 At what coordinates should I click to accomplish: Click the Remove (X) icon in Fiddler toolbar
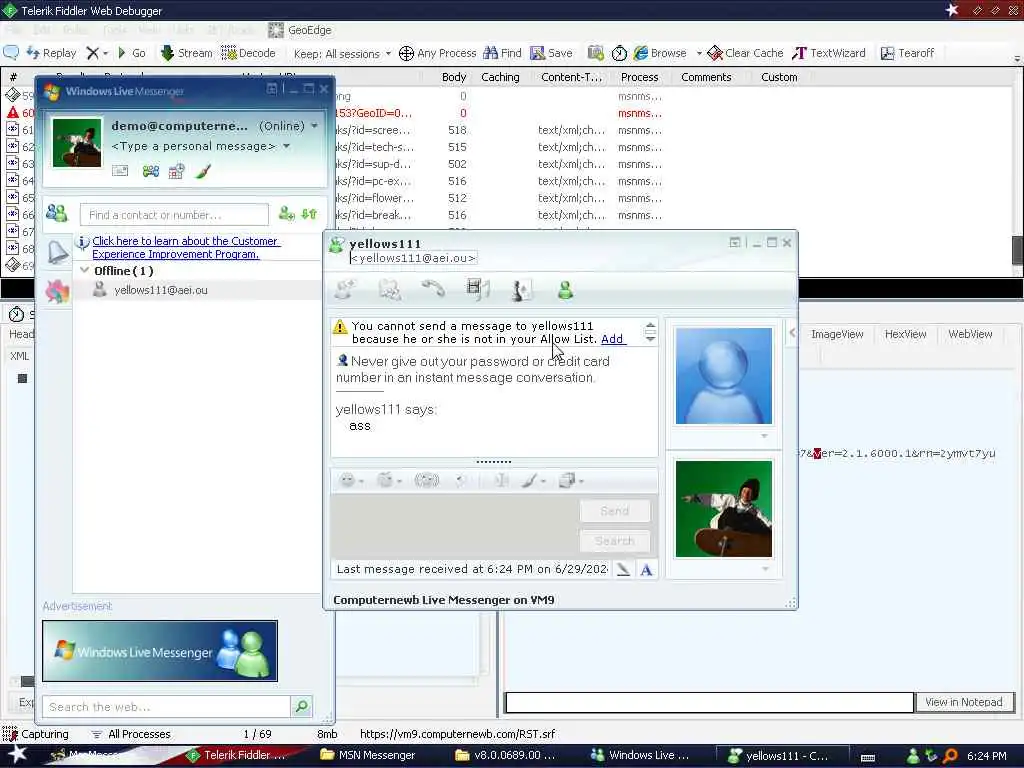pyautogui.click(x=93, y=53)
